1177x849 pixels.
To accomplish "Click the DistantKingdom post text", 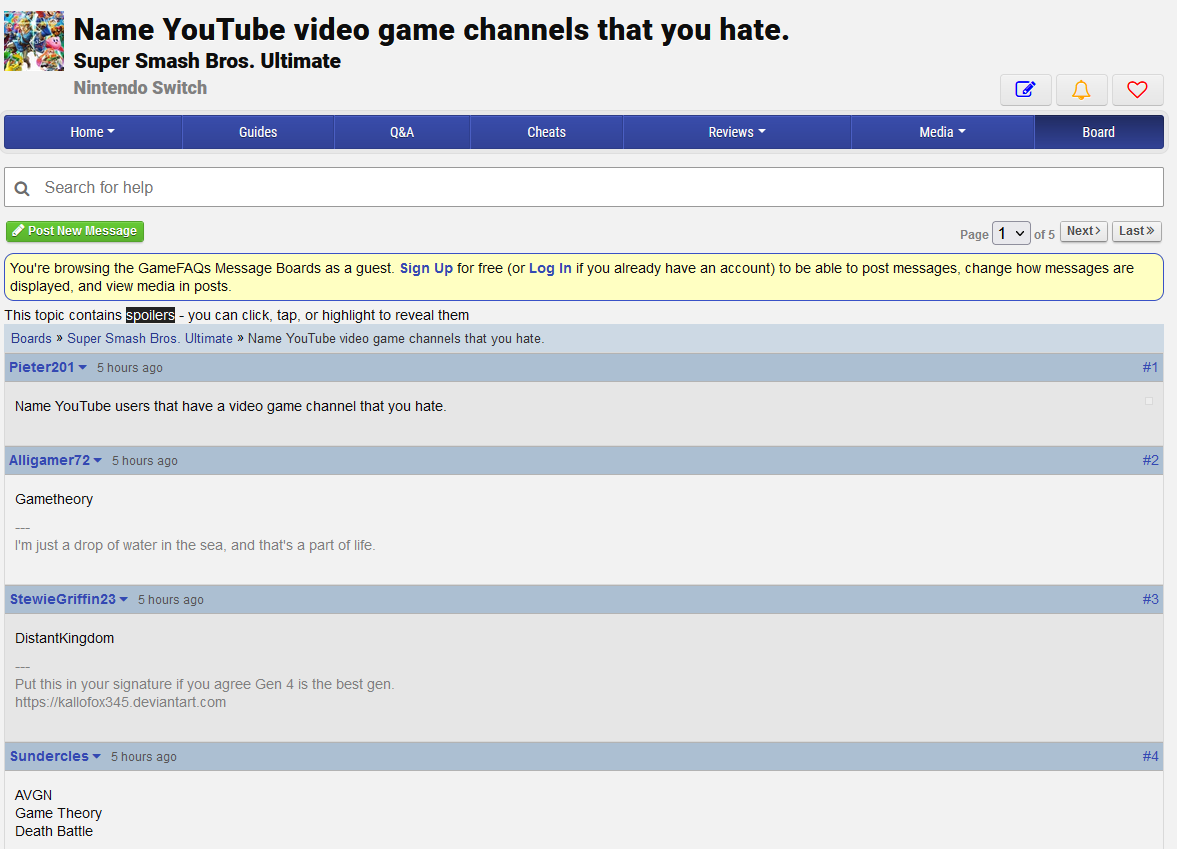I will click(65, 638).
